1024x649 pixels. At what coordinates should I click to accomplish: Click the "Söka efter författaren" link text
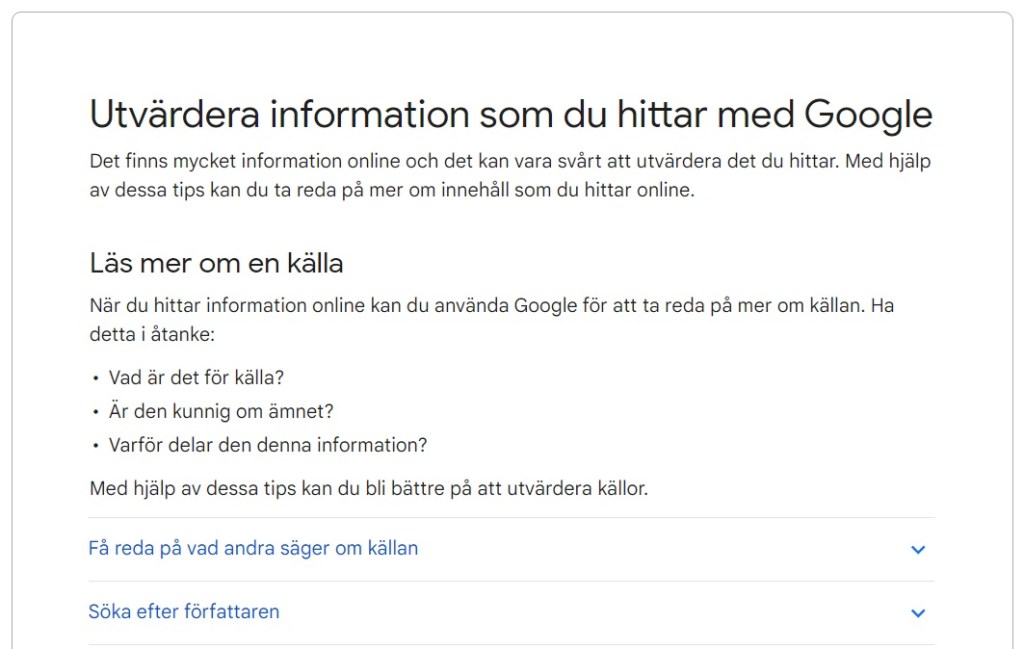184,611
